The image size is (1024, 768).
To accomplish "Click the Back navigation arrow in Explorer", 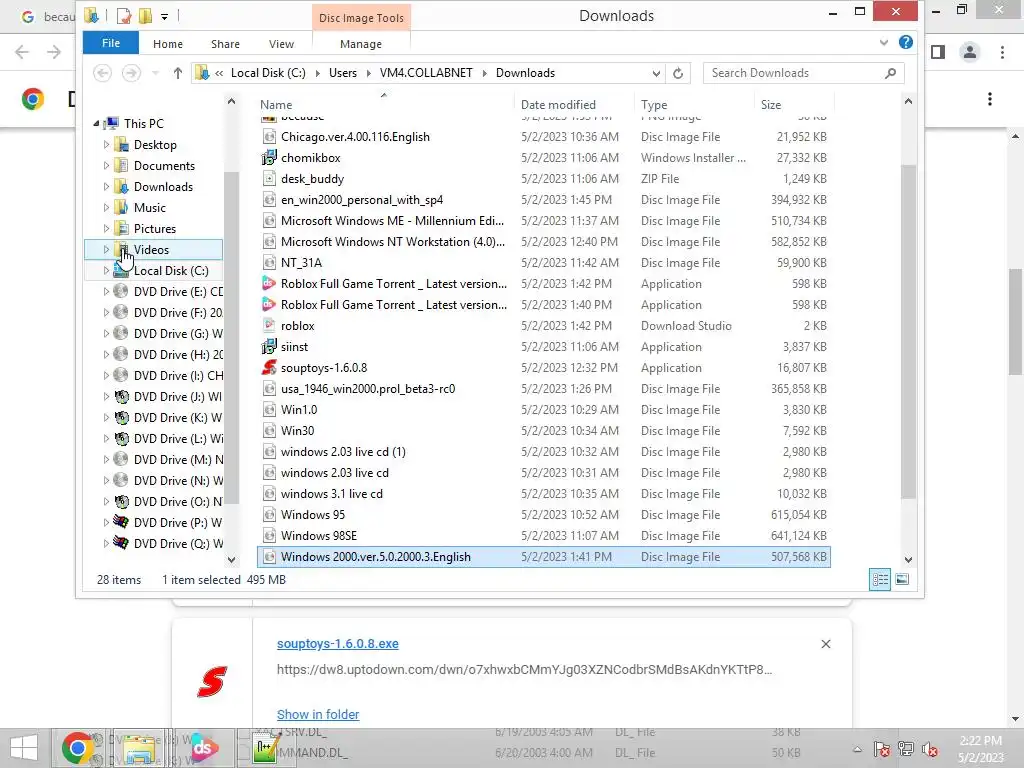I will pyautogui.click(x=103, y=73).
